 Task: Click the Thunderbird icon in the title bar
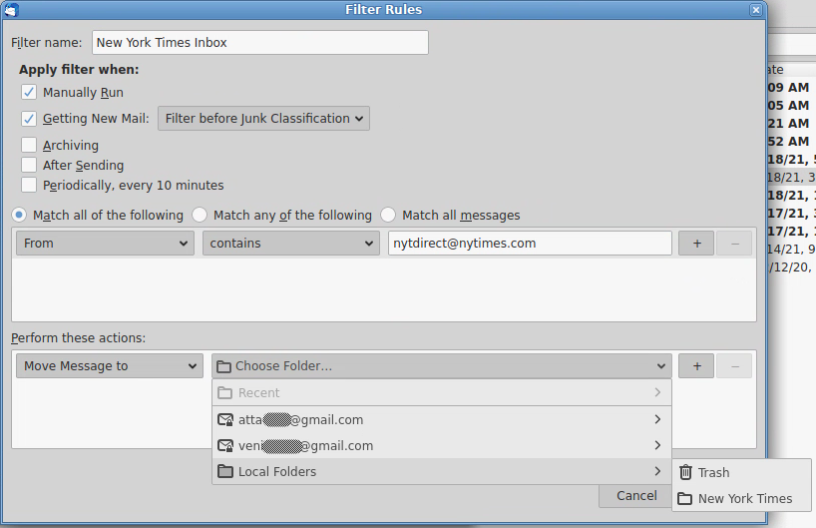[11, 9]
